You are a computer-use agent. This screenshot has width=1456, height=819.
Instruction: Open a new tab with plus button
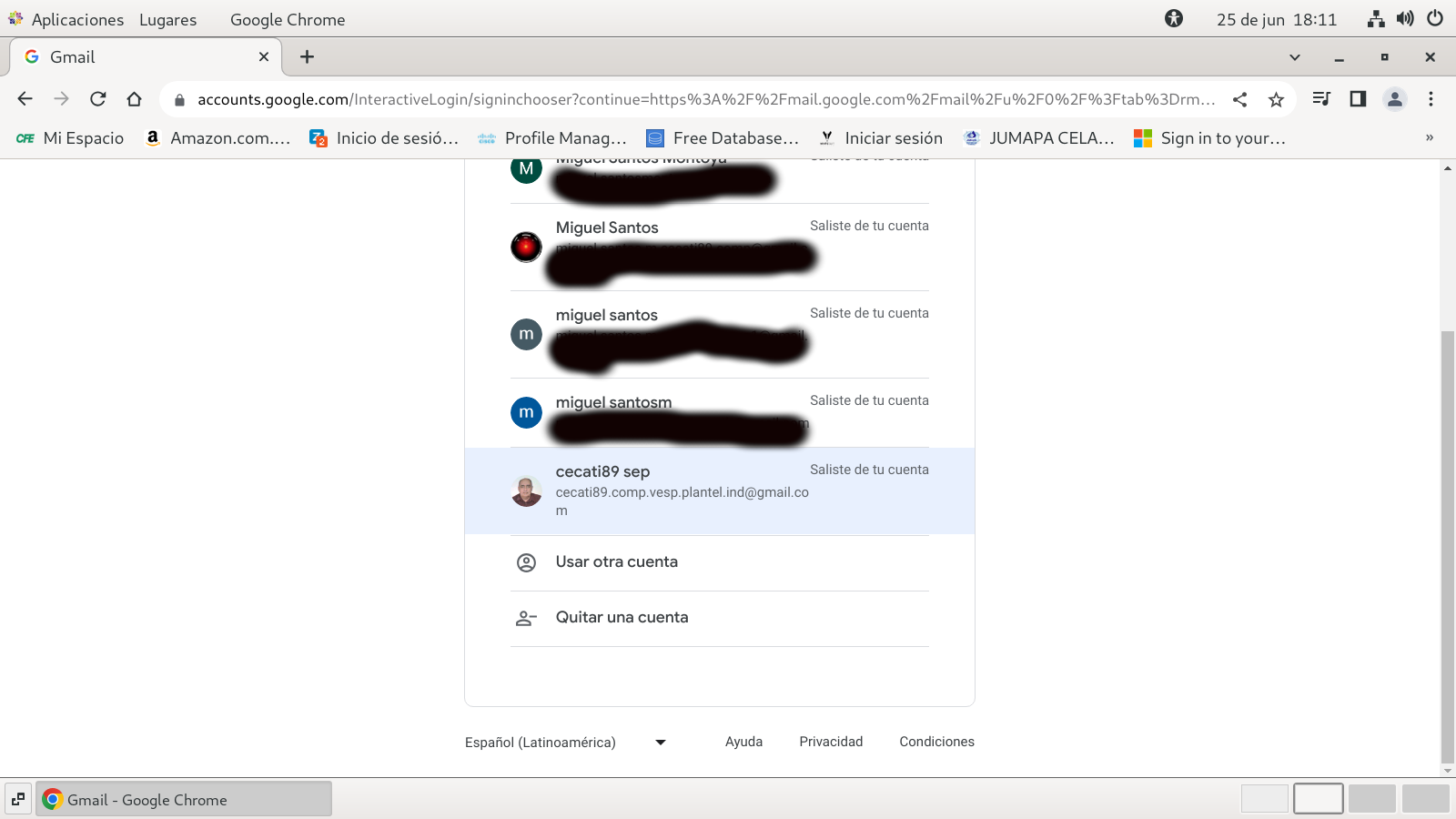pyautogui.click(x=308, y=57)
